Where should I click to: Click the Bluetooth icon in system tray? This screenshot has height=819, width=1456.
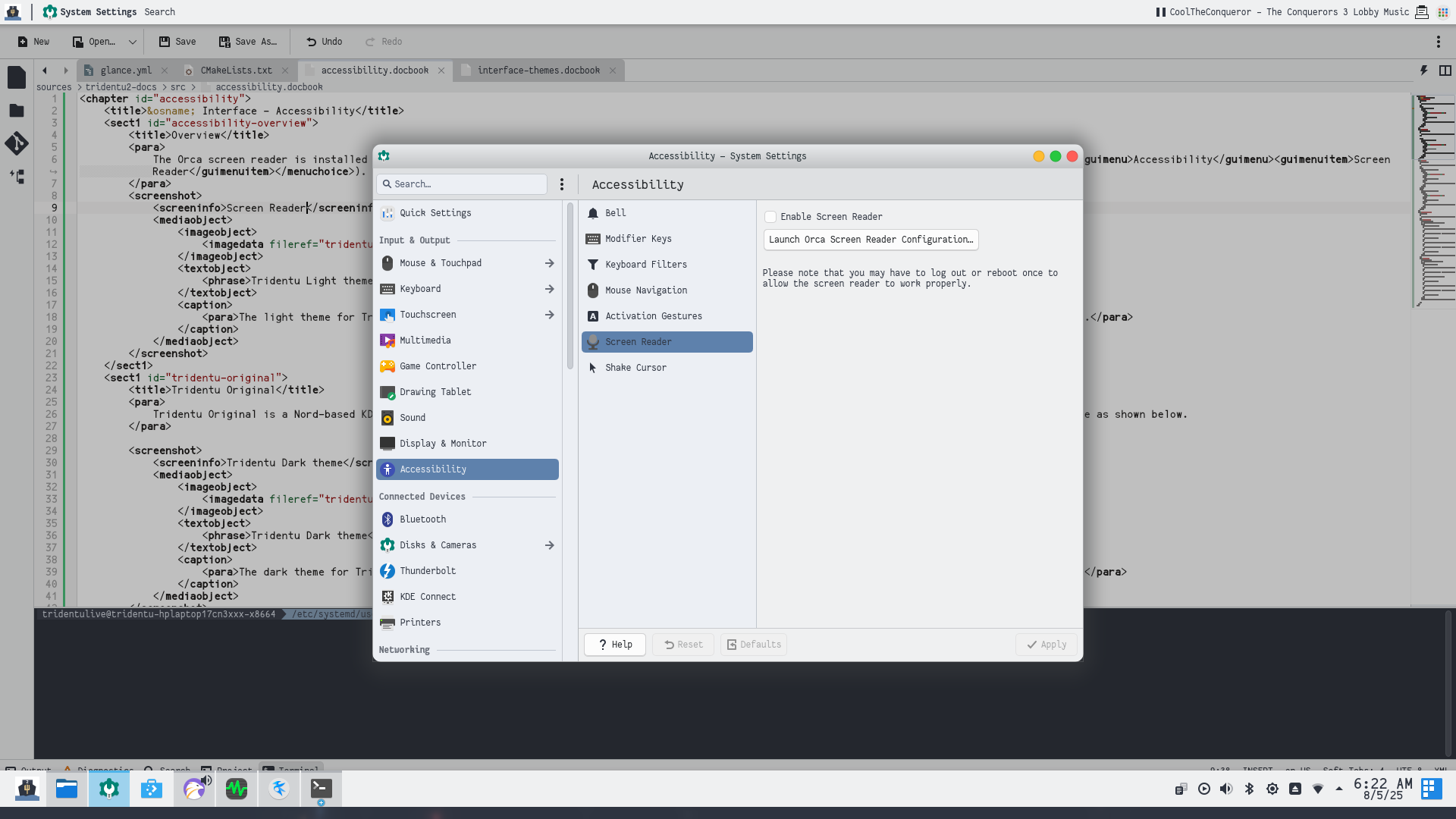tap(1249, 789)
